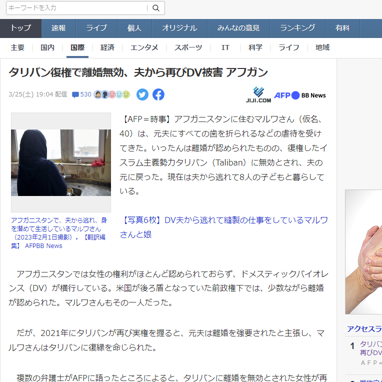Open the オリジナル tab
382x382 pixels.
180,28
